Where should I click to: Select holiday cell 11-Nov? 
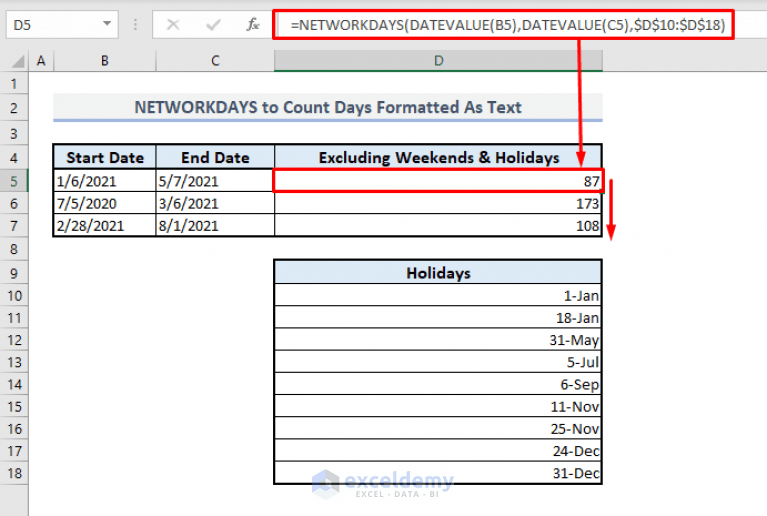coord(438,406)
